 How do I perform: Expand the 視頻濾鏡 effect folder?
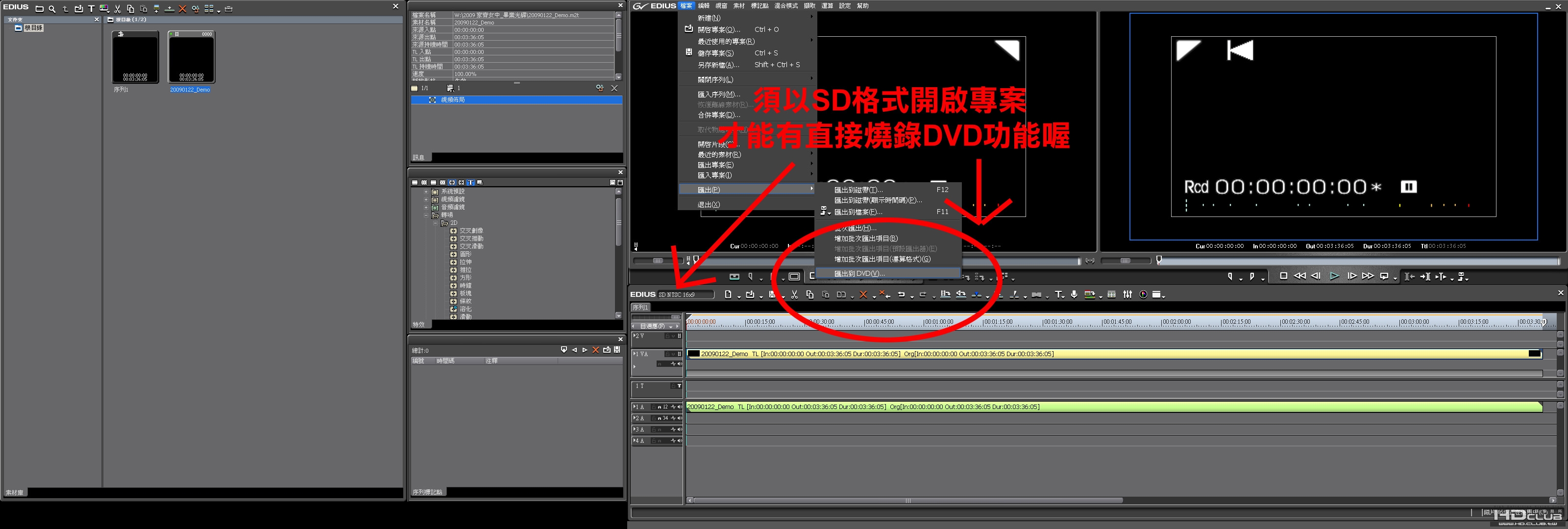pyautogui.click(x=426, y=200)
